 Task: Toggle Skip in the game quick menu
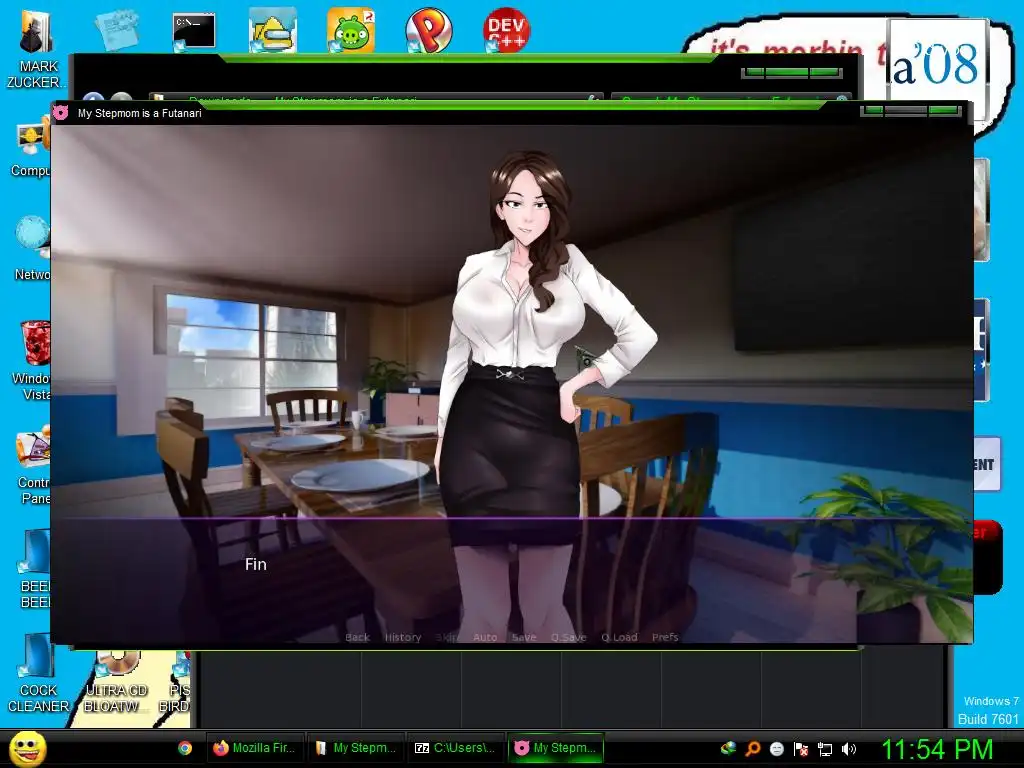(447, 637)
